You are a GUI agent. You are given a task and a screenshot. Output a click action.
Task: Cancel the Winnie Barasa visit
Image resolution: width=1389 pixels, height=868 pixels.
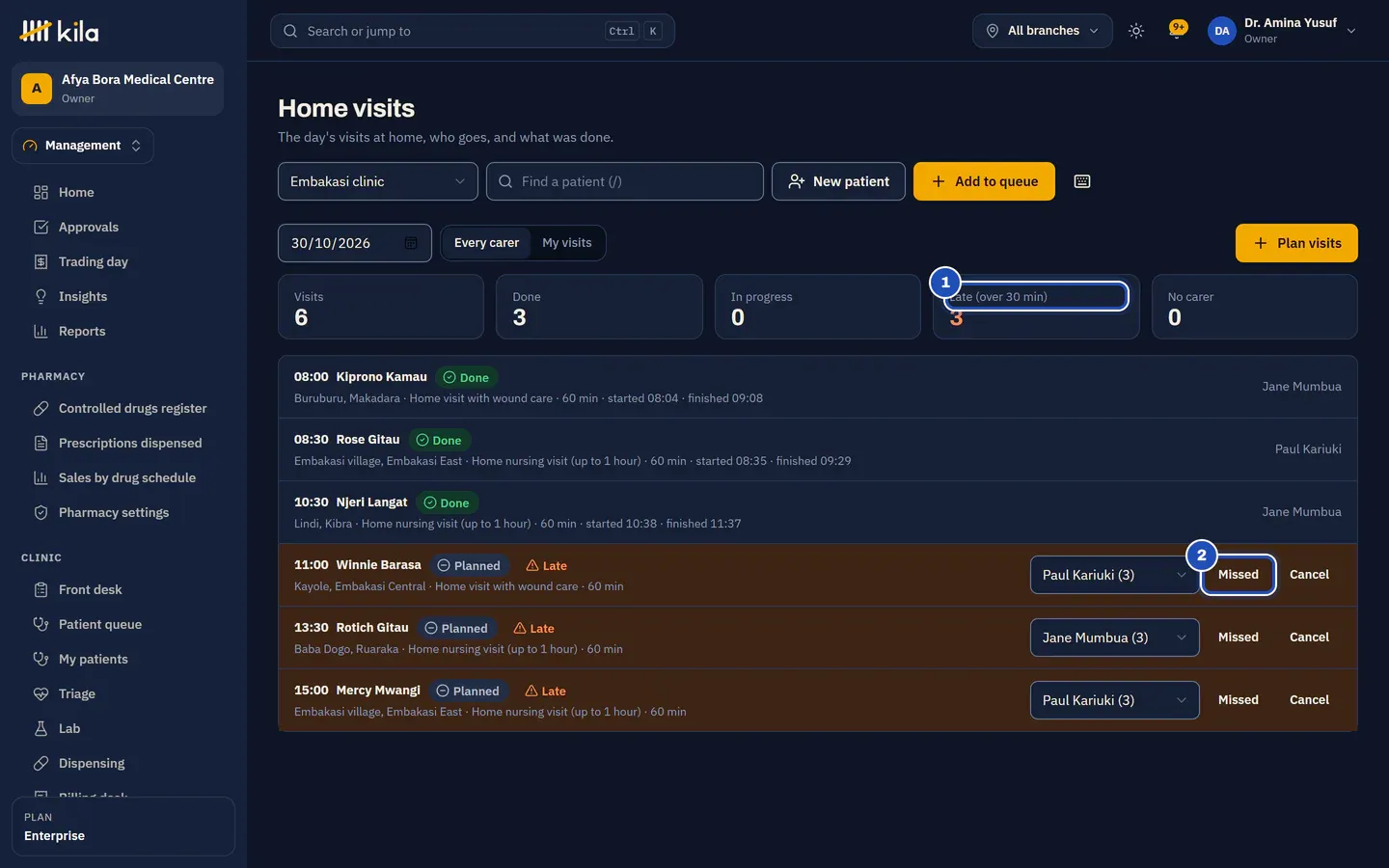point(1309,575)
